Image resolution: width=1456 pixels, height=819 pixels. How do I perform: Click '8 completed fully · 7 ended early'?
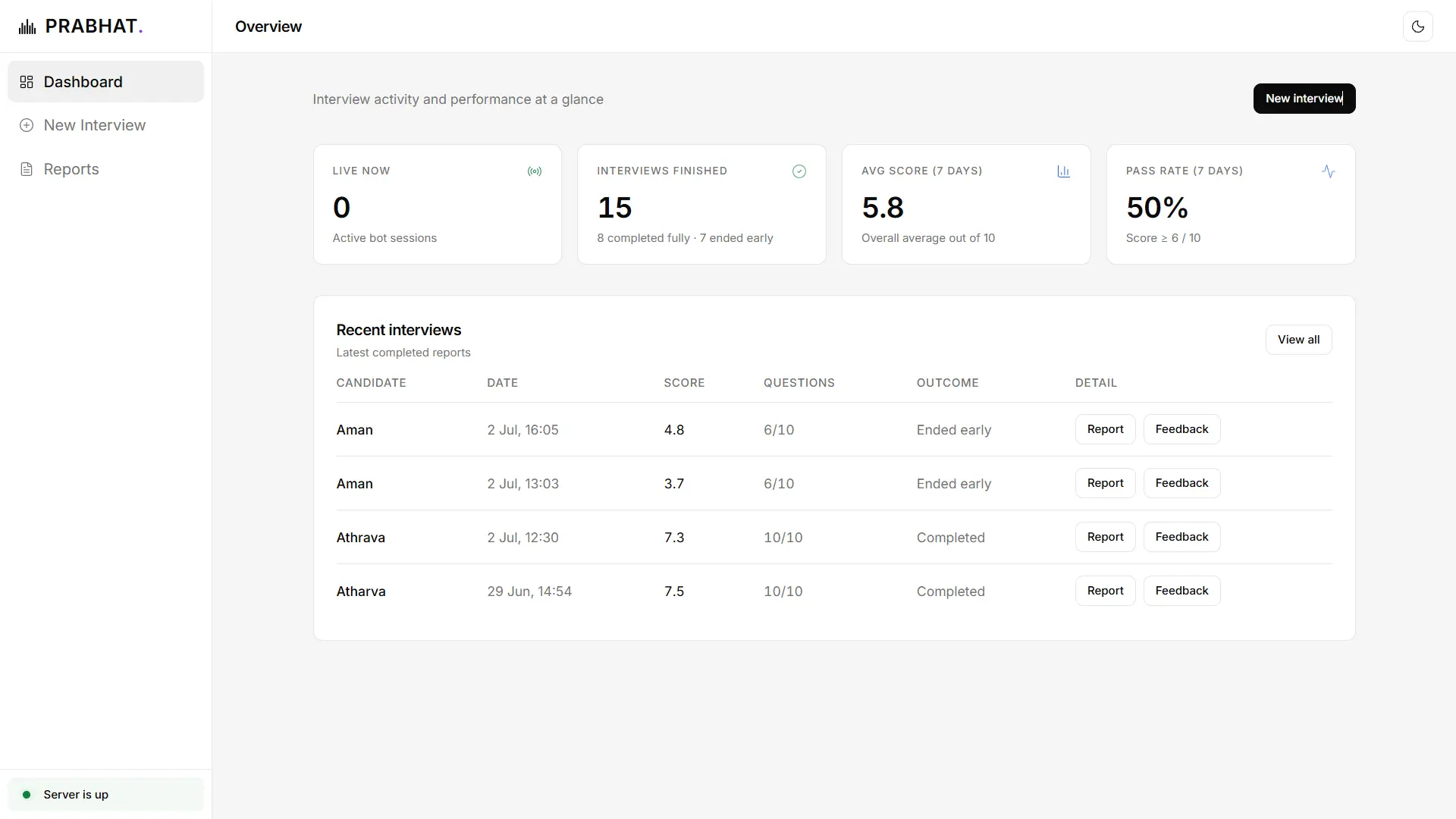[x=685, y=238]
